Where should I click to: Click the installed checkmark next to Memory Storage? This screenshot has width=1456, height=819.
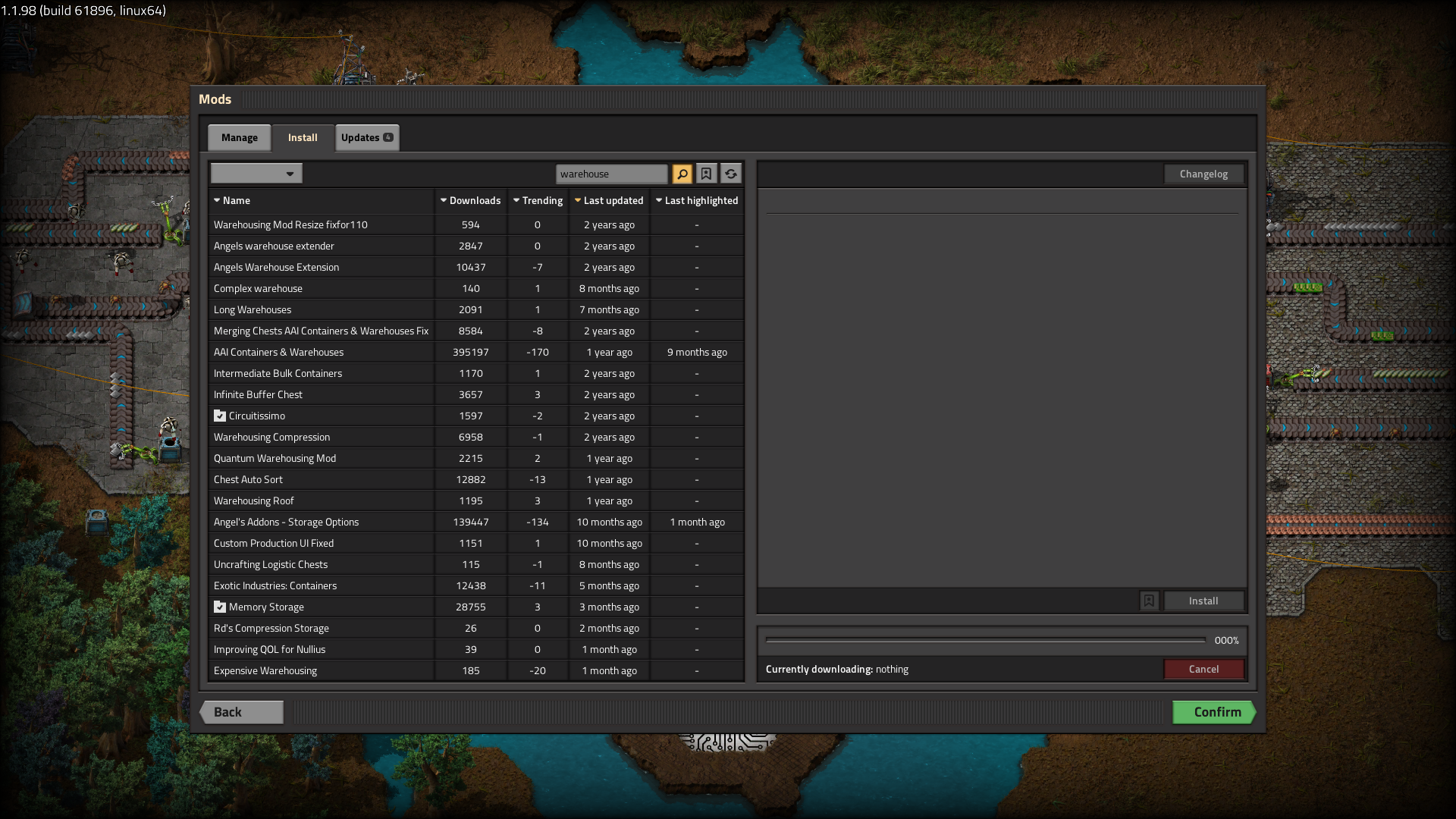click(220, 607)
